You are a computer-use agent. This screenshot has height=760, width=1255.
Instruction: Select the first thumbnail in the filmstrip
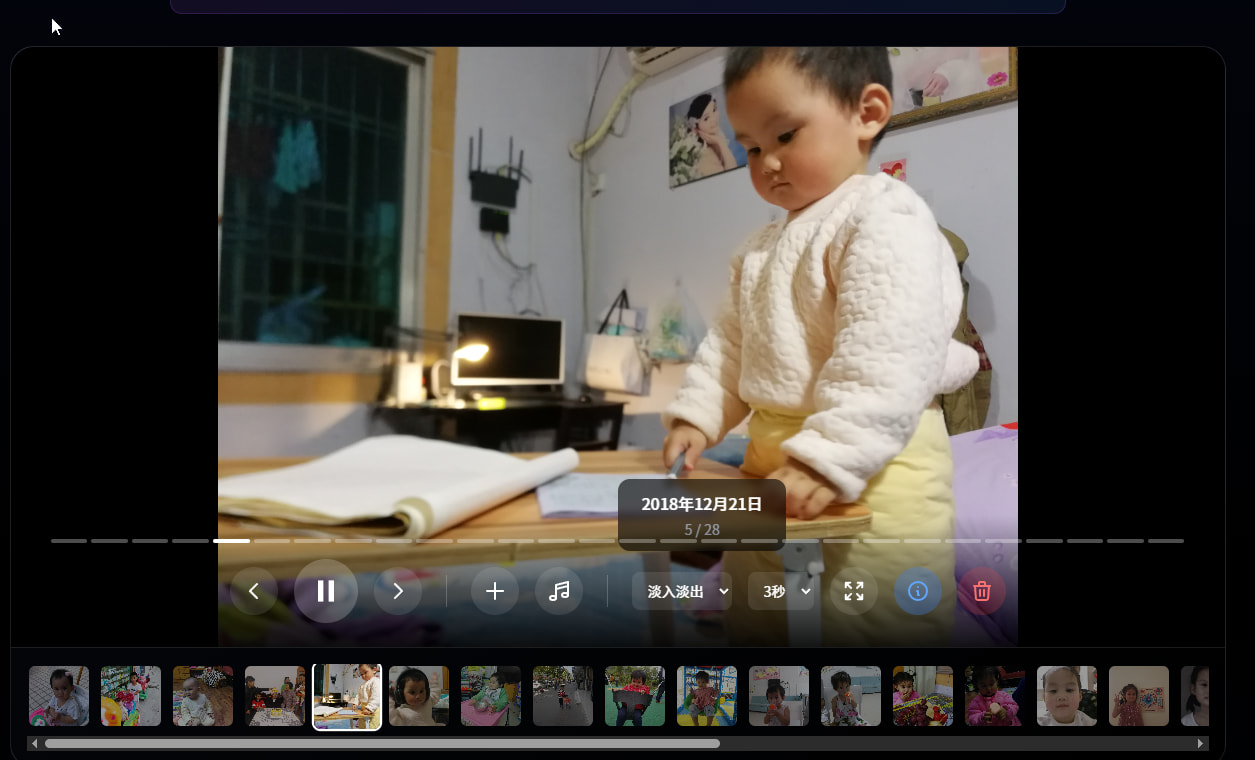(x=59, y=696)
